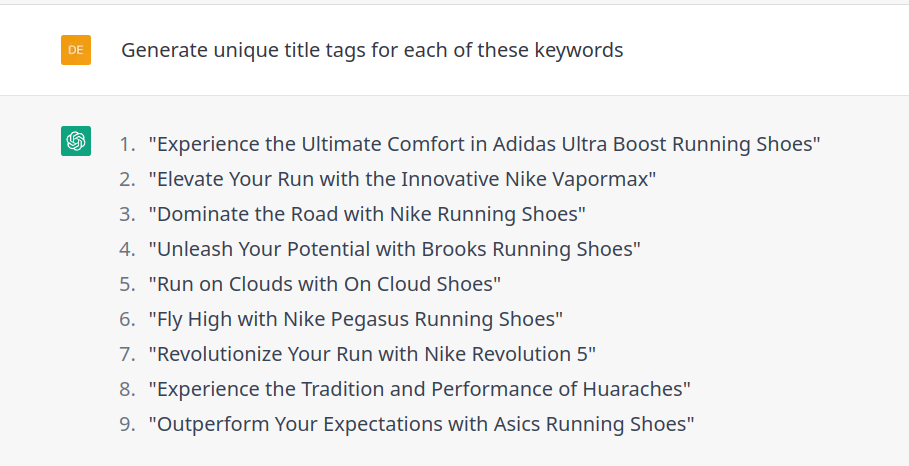Viewport: 909px width, 466px height.
Task: Select the Nike Vapormax title line
Action: click(x=402, y=179)
